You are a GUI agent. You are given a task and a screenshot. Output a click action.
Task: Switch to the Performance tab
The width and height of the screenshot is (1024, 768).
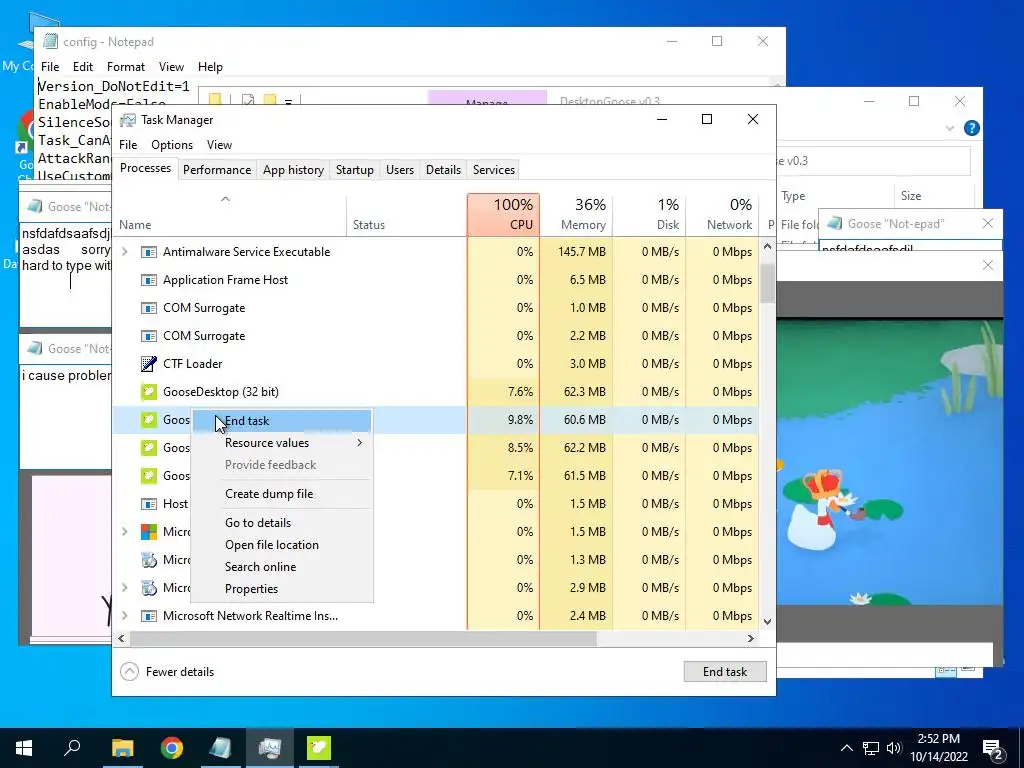pos(217,170)
